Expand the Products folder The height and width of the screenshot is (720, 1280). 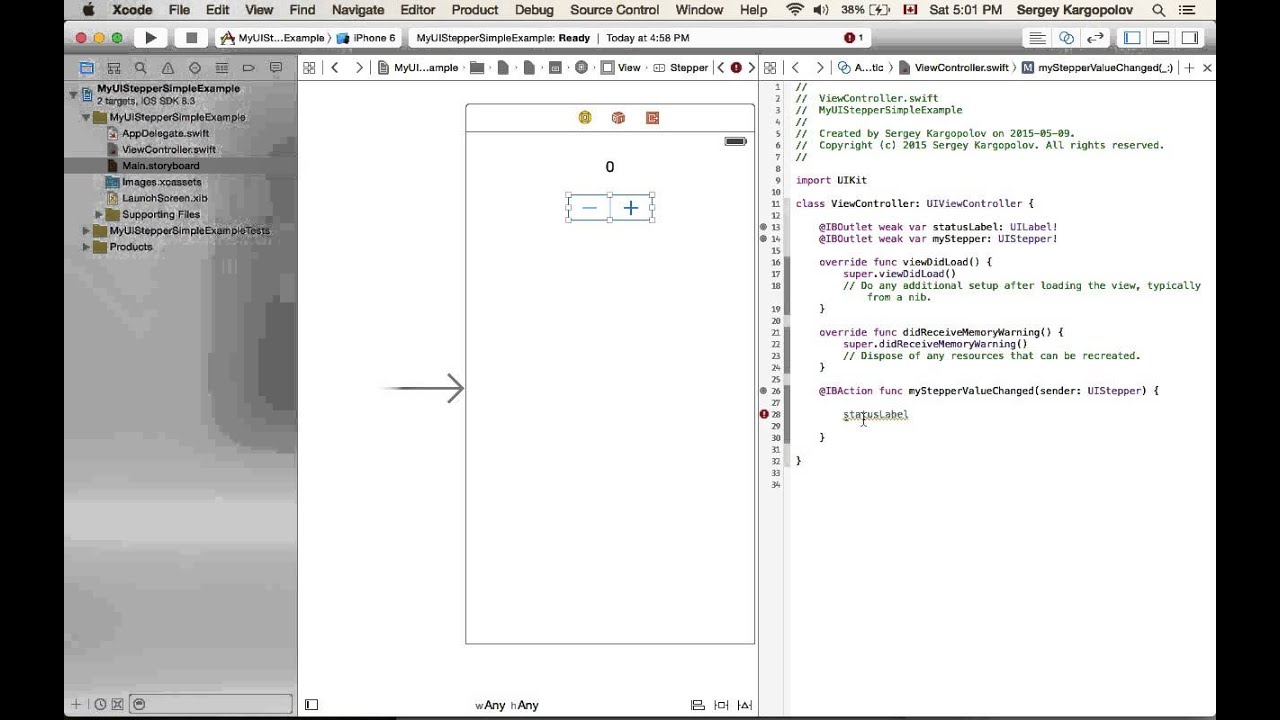point(86,247)
